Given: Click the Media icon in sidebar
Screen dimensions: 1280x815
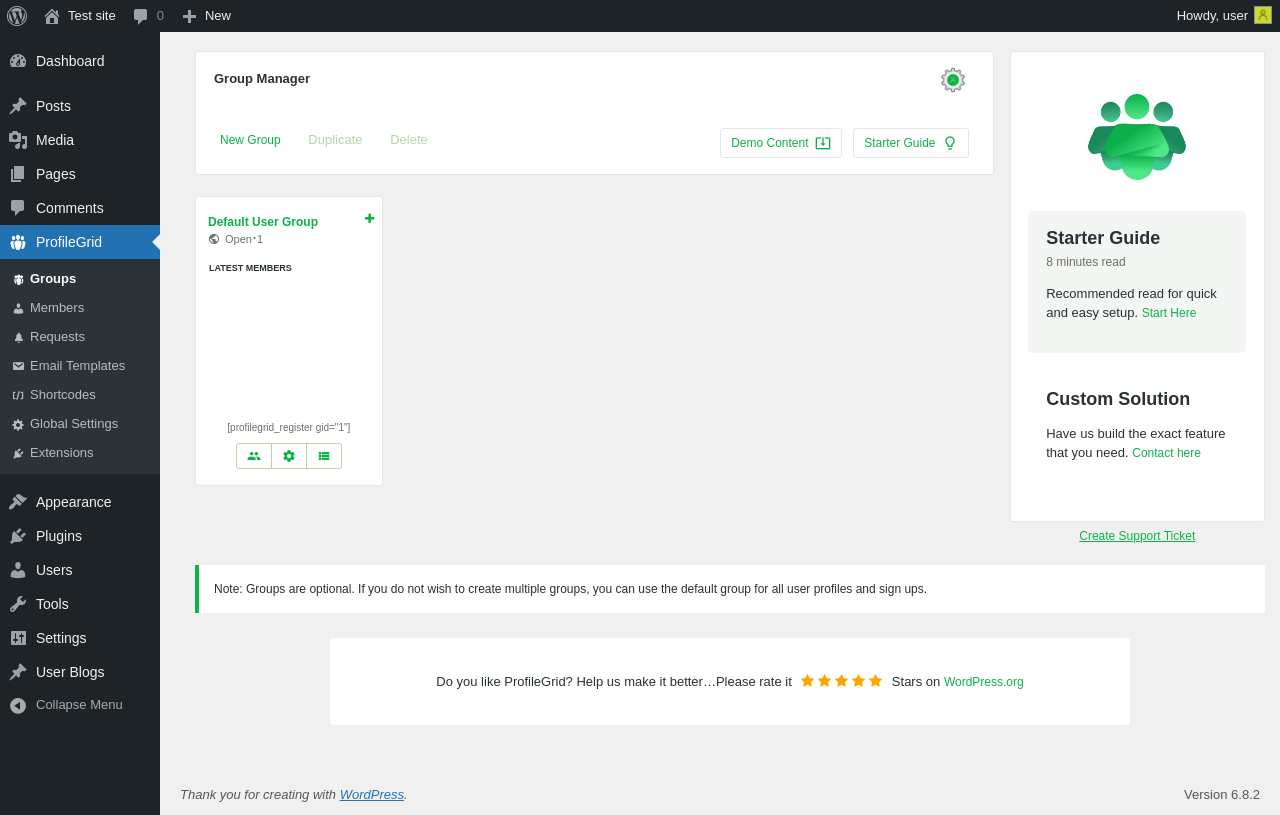Looking at the screenshot, I should coord(18,140).
